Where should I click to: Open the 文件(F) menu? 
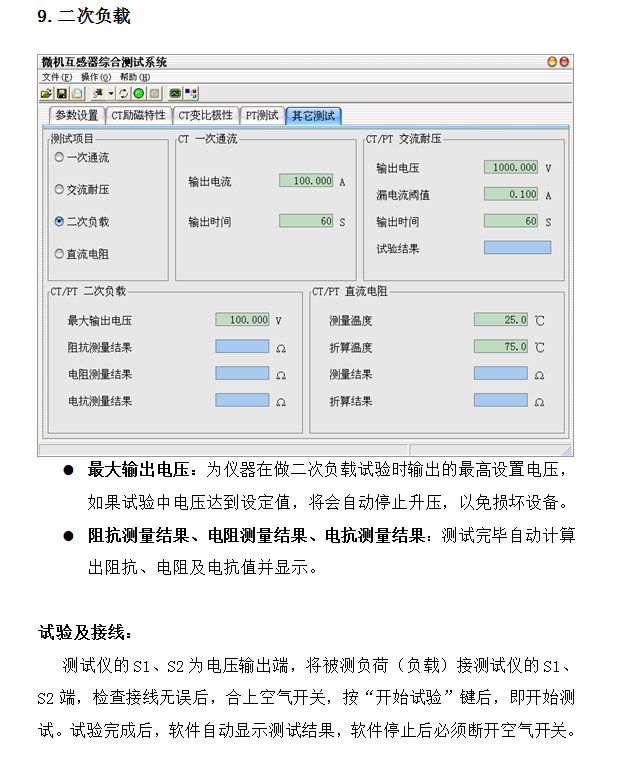click(x=56, y=77)
